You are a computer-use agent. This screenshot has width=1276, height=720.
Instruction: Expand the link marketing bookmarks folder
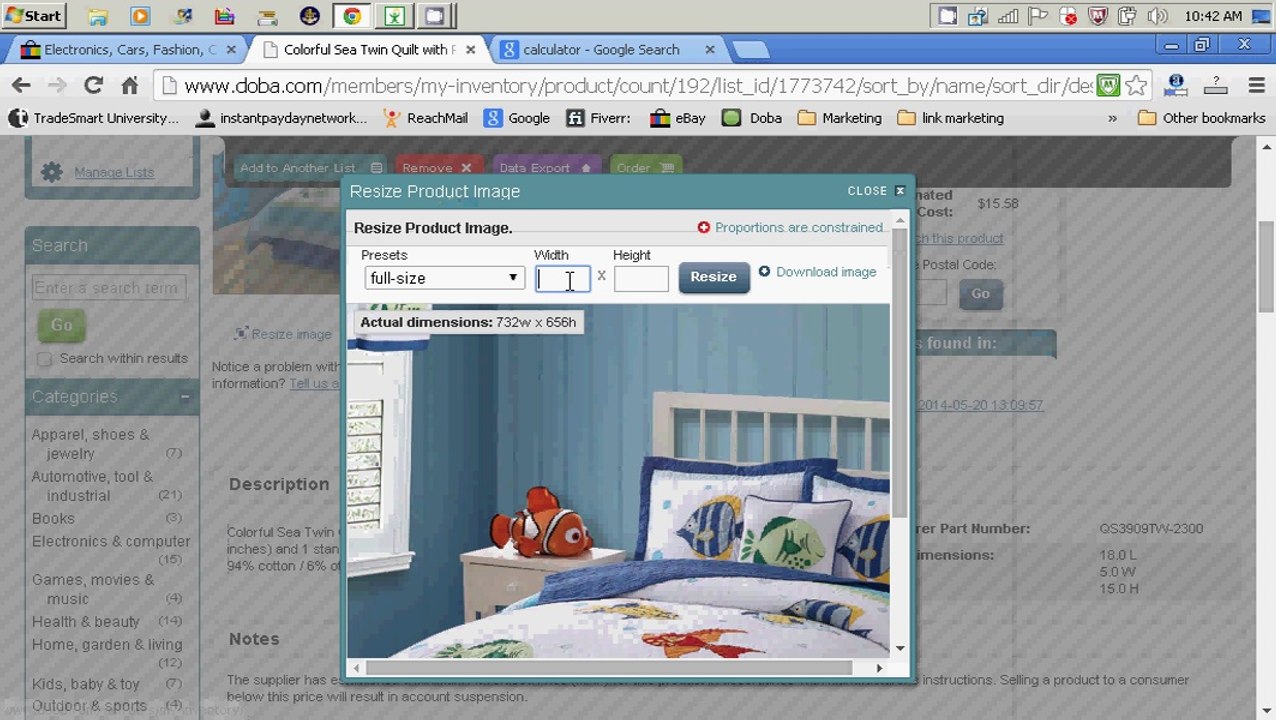click(x=951, y=118)
